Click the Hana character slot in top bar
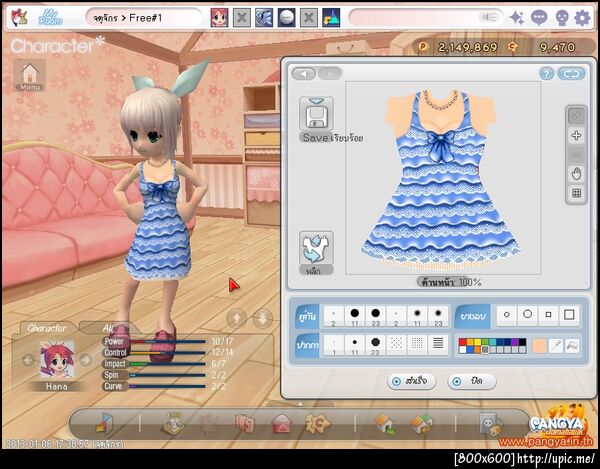This screenshot has width=600, height=469. click(x=220, y=18)
